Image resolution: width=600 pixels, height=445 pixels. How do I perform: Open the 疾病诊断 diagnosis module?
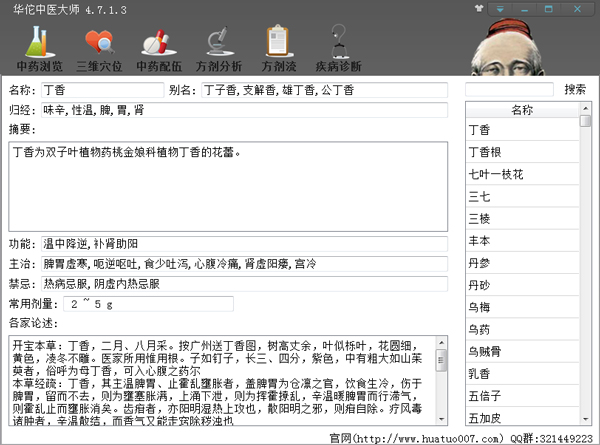[x=338, y=49]
